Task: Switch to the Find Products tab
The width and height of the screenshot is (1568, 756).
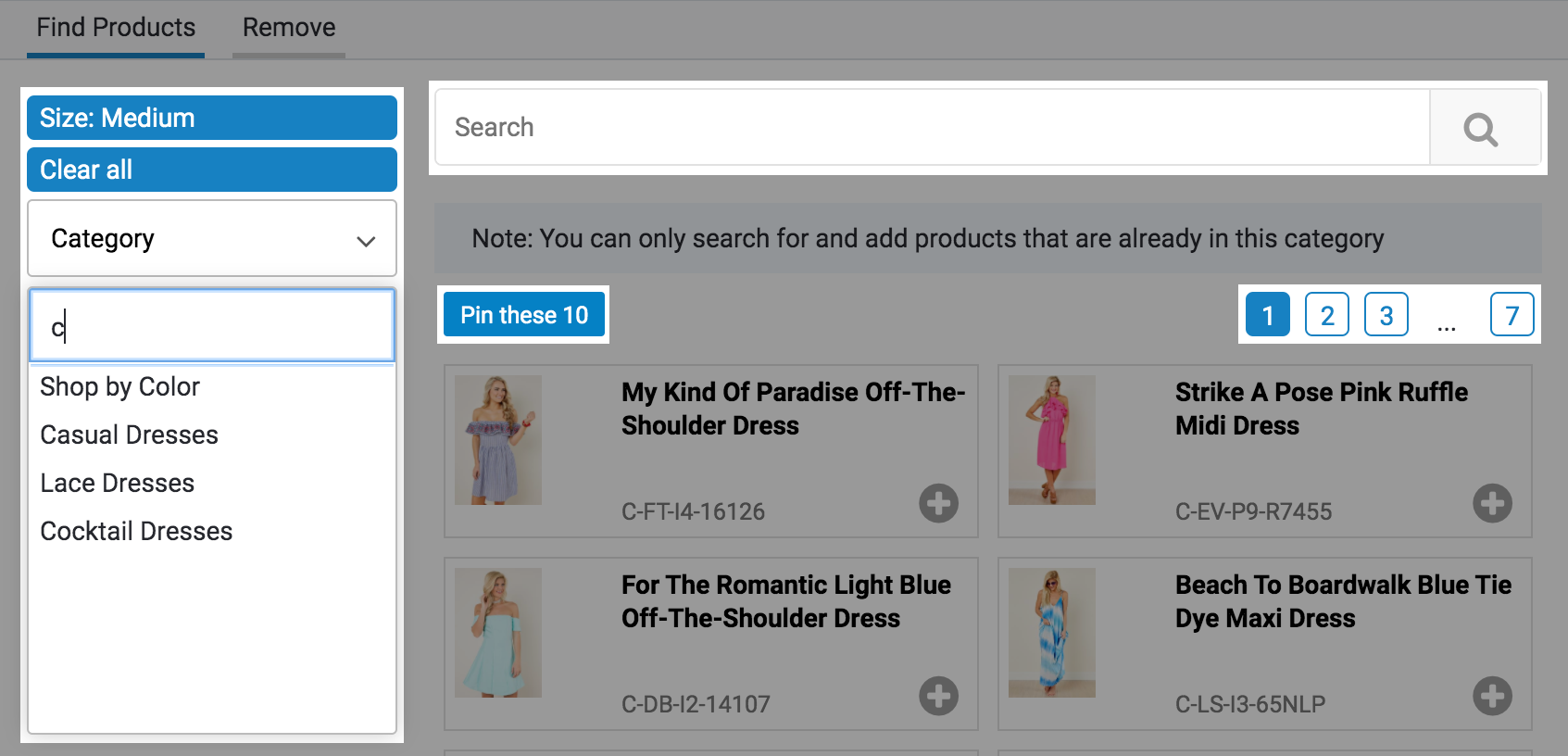Action: 116,28
